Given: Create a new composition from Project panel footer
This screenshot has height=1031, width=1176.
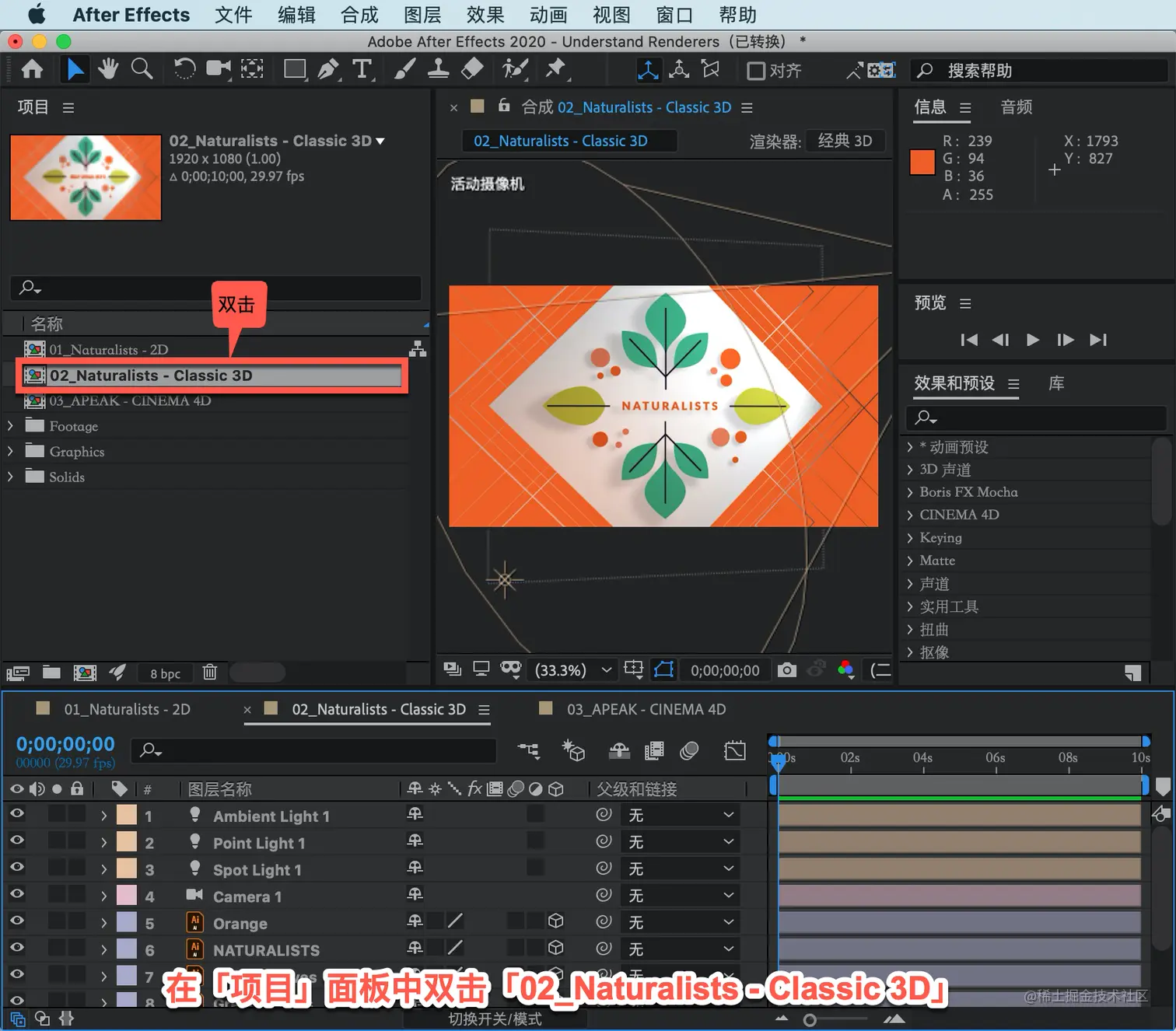Looking at the screenshot, I should [x=85, y=673].
